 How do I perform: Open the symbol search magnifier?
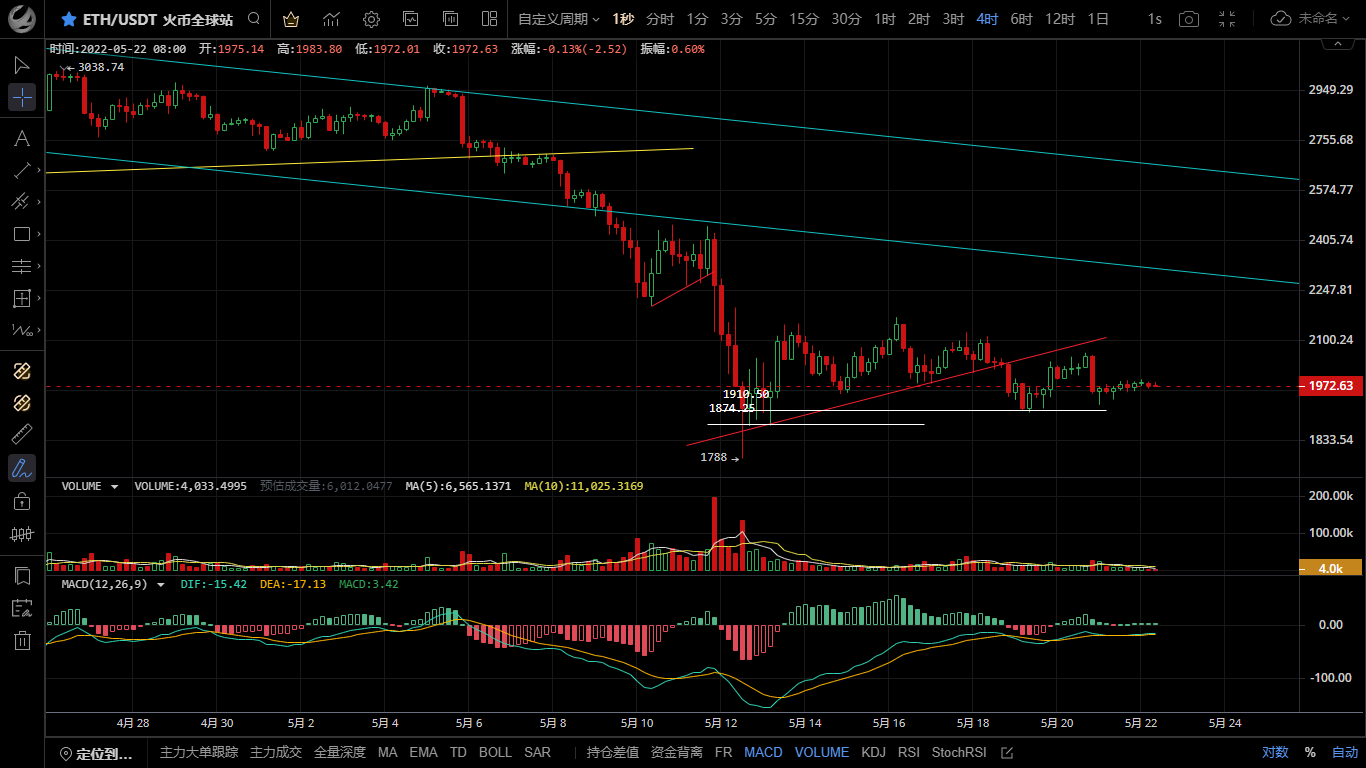tap(254, 19)
